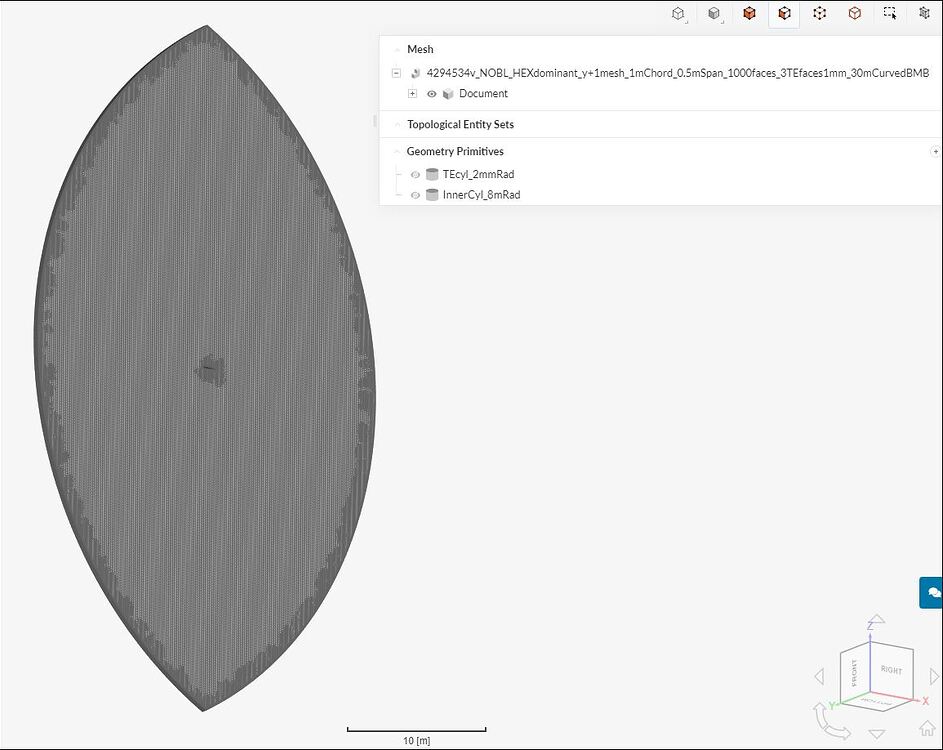943x750 pixels.
Task: Show the InnerCyl_8mRad geometry primitive
Action: 415,195
